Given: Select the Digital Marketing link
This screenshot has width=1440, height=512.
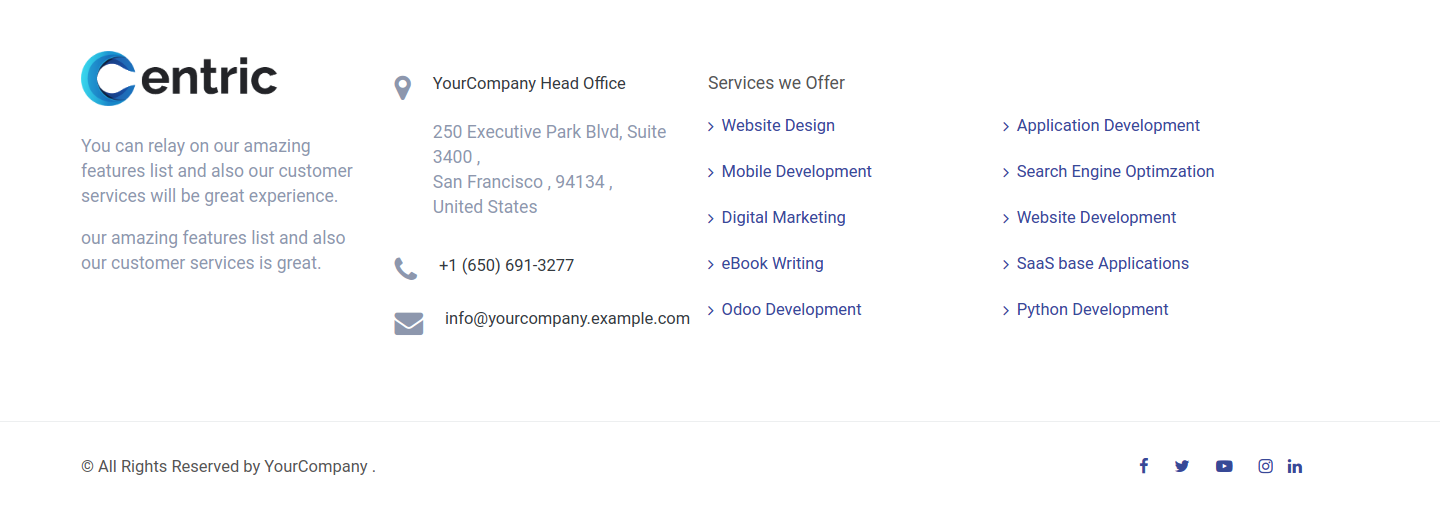Looking at the screenshot, I should pyautogui.click(x=784, y=218).
